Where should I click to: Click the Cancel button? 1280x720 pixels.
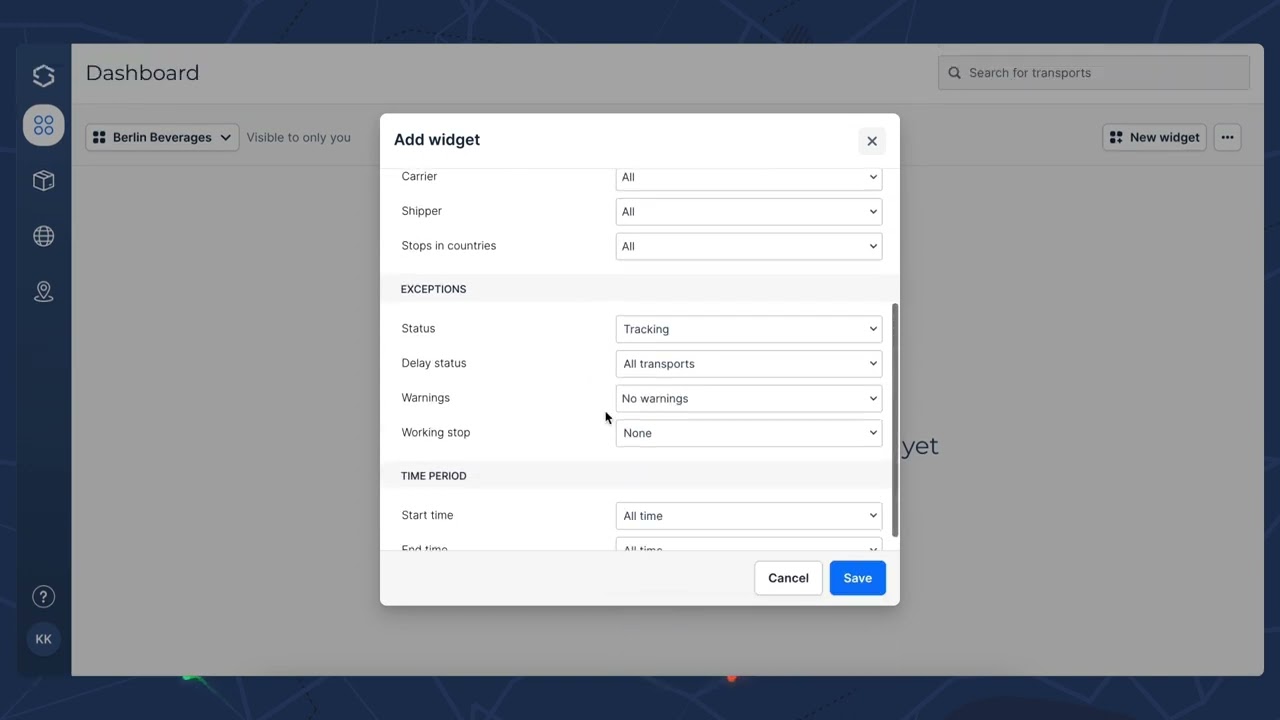pos(788,578)
